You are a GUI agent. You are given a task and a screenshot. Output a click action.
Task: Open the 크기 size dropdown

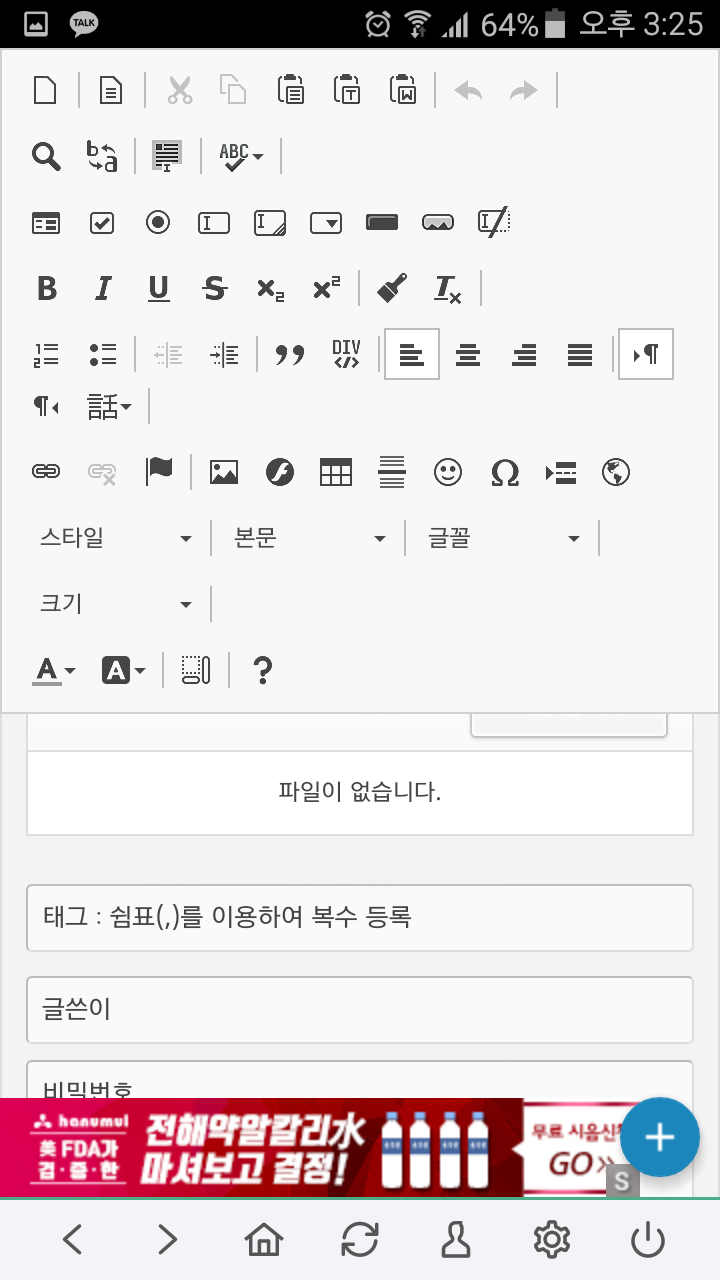(x=115, y=603)
